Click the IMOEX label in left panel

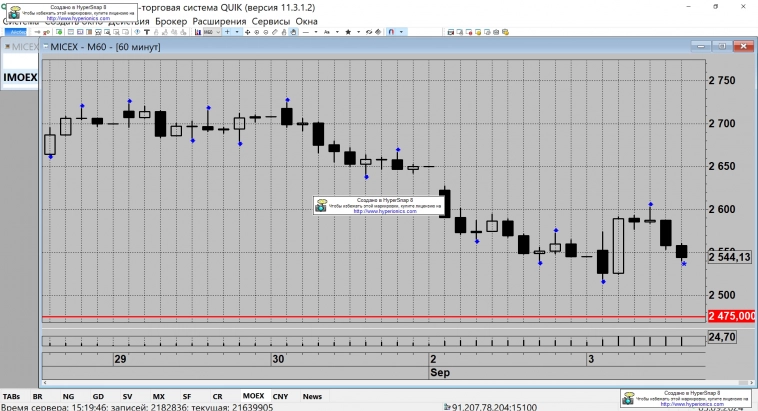click(20, 77)
